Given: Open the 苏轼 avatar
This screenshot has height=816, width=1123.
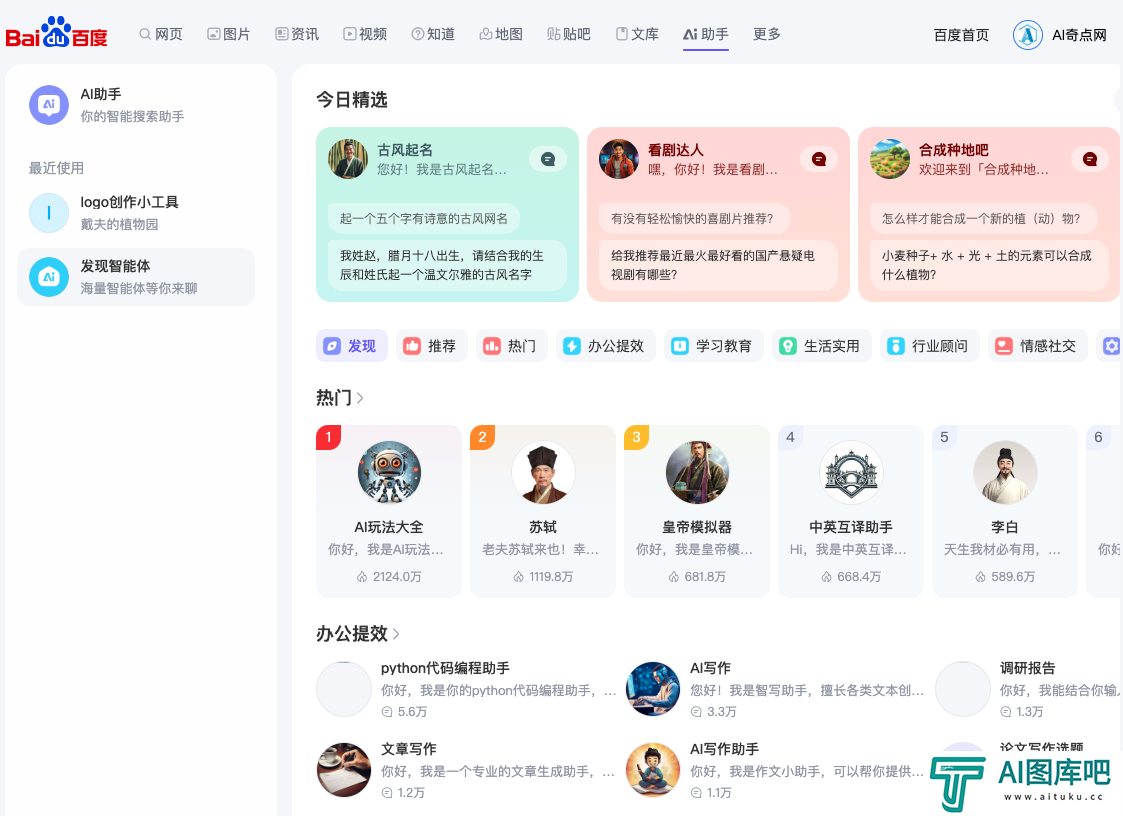Looking at the screenshot, I should point(543,472).
